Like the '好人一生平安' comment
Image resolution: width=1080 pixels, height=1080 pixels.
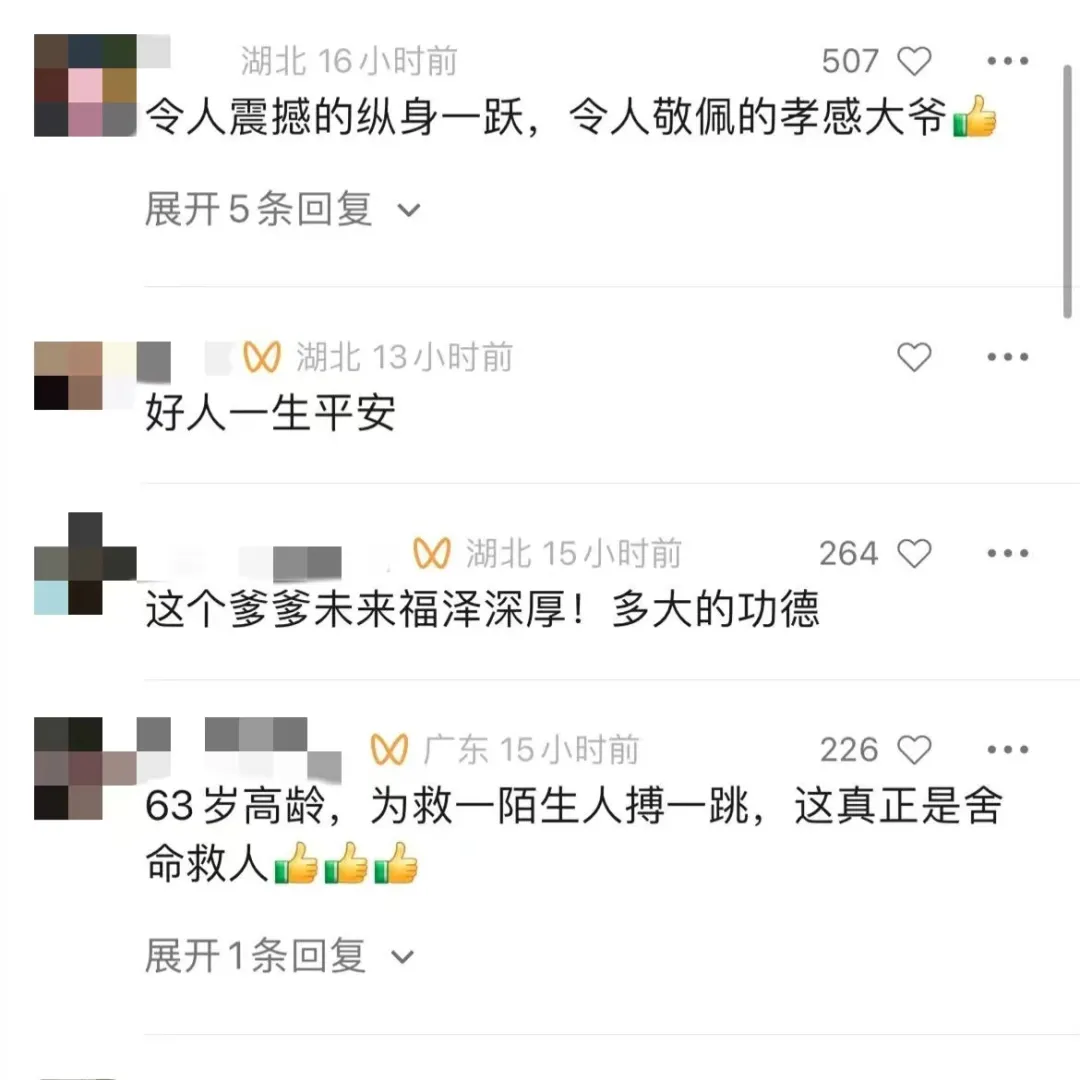click(913, 357)
